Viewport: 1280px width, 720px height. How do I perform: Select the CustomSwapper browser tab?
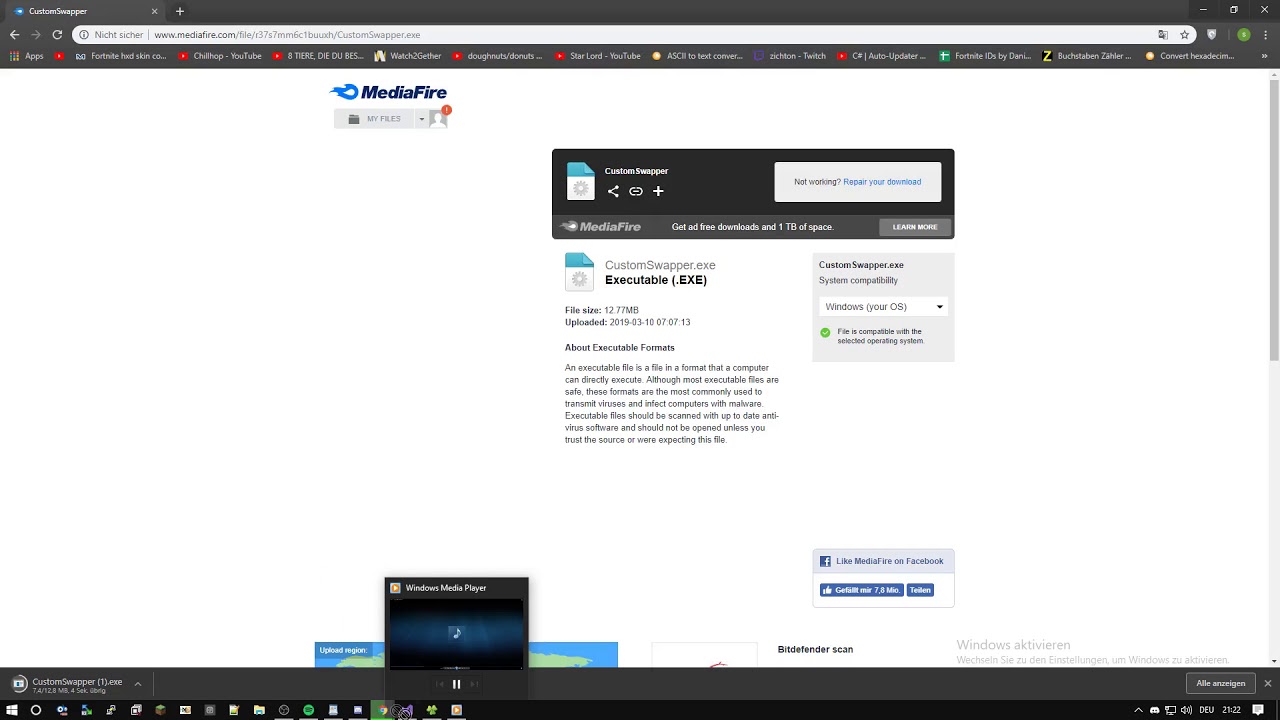pos(85,11)
